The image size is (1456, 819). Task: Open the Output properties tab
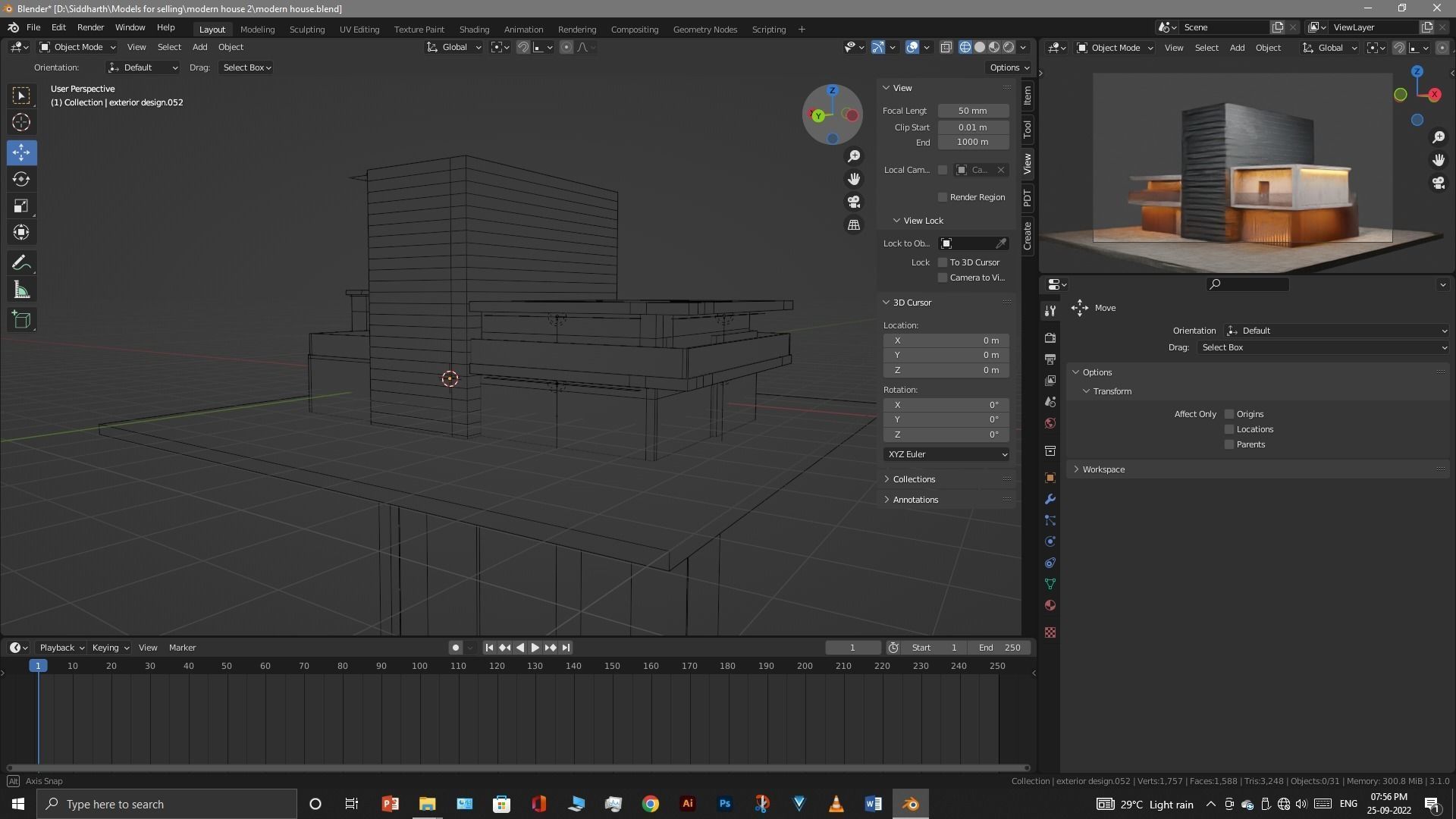pos(1050,359)
